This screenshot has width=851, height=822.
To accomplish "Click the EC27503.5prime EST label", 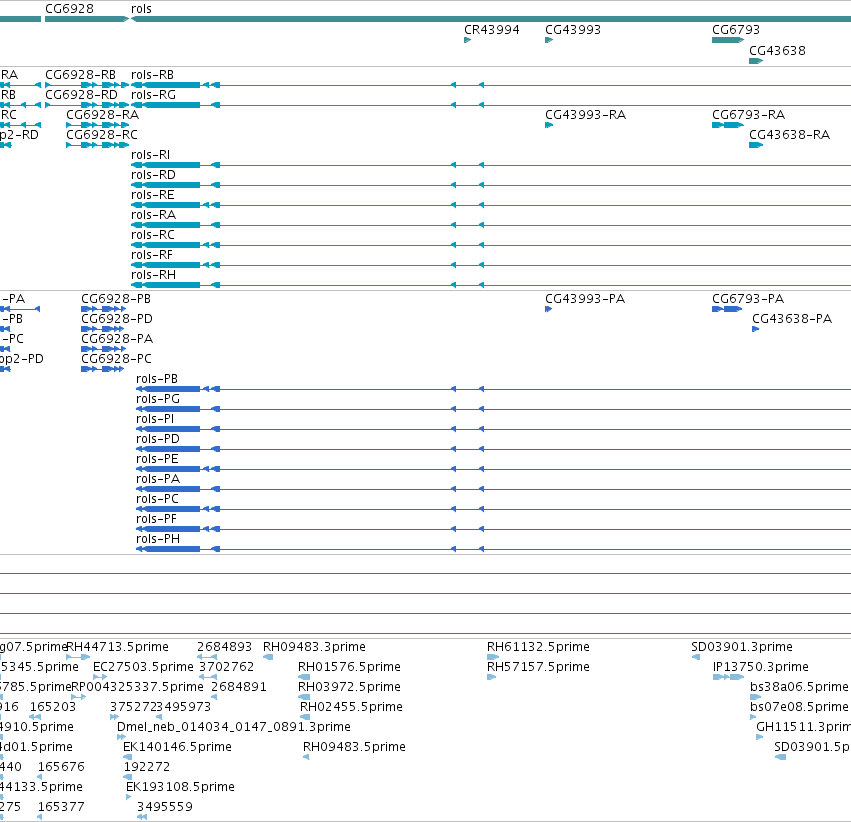I will coord(143,667).
